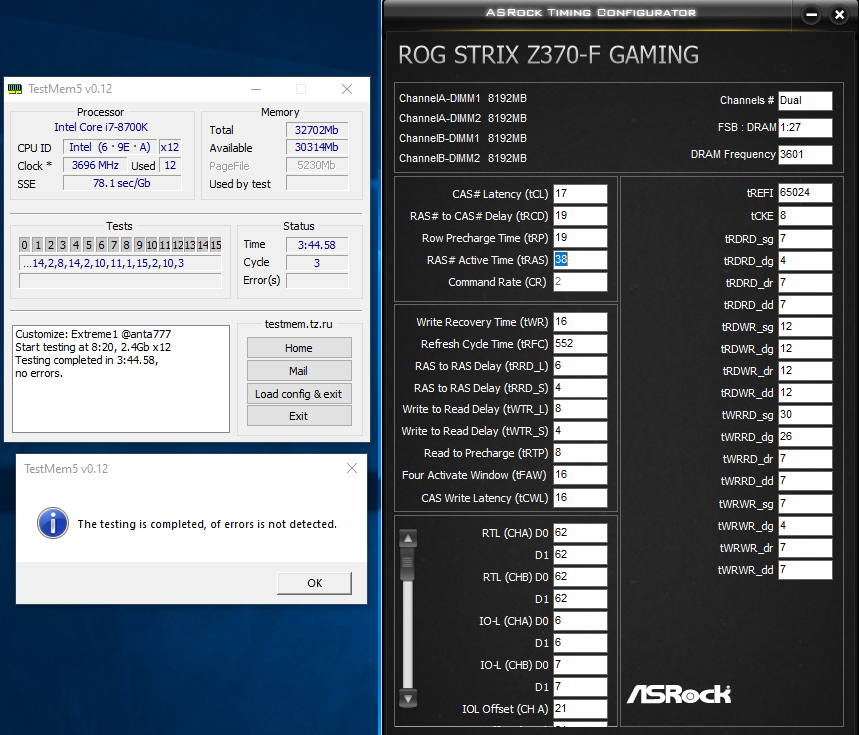The height and width of the screenshot is (735, 859).
Task: Click test number 0 box in Tests
Action: [24, 245]
